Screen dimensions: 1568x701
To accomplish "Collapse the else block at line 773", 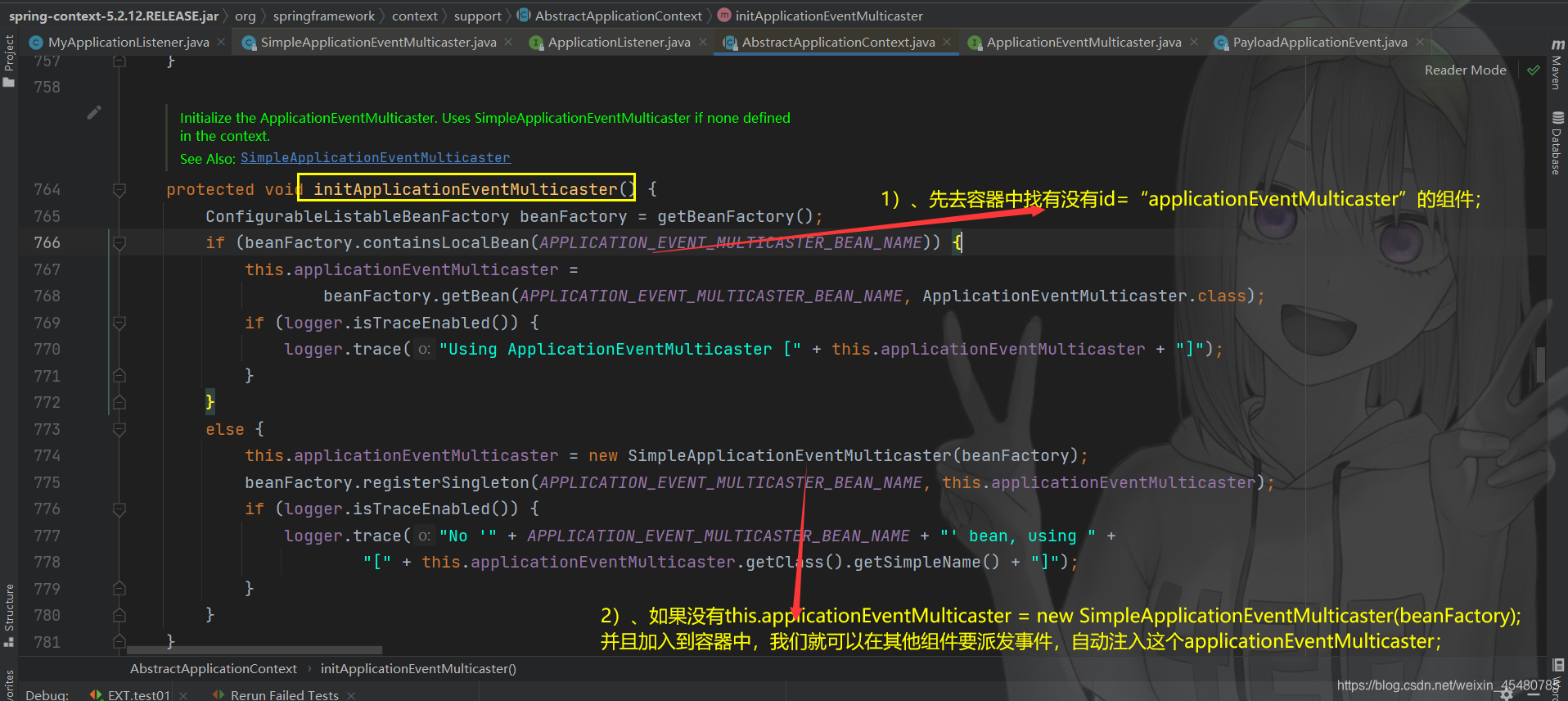I will click(x=119, y=429).
